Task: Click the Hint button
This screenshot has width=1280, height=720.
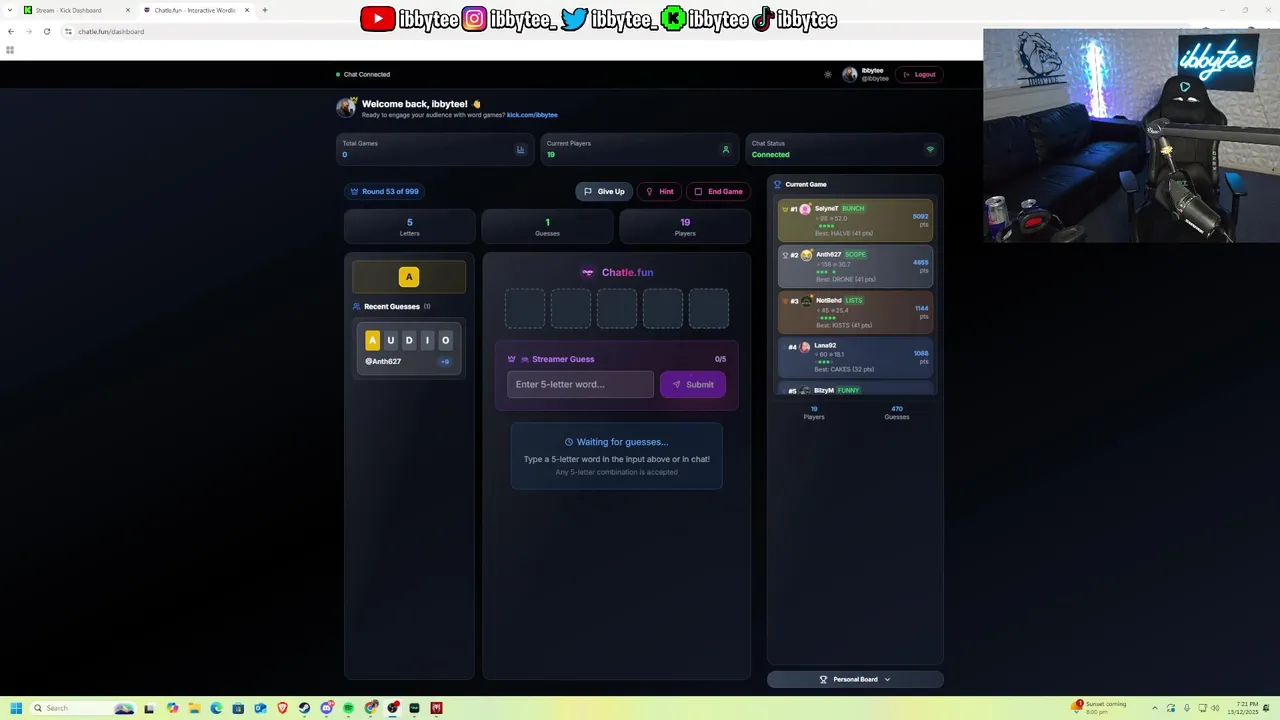Action: tap(660, 191)
